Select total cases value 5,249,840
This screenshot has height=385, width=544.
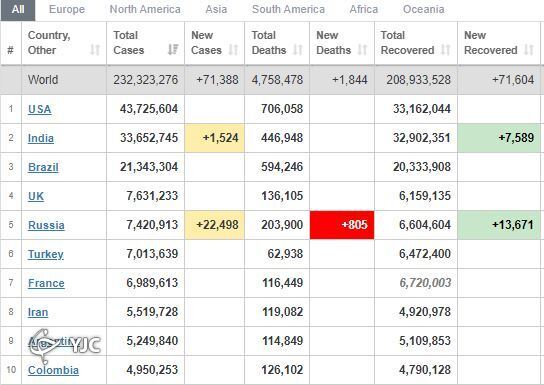152,341
